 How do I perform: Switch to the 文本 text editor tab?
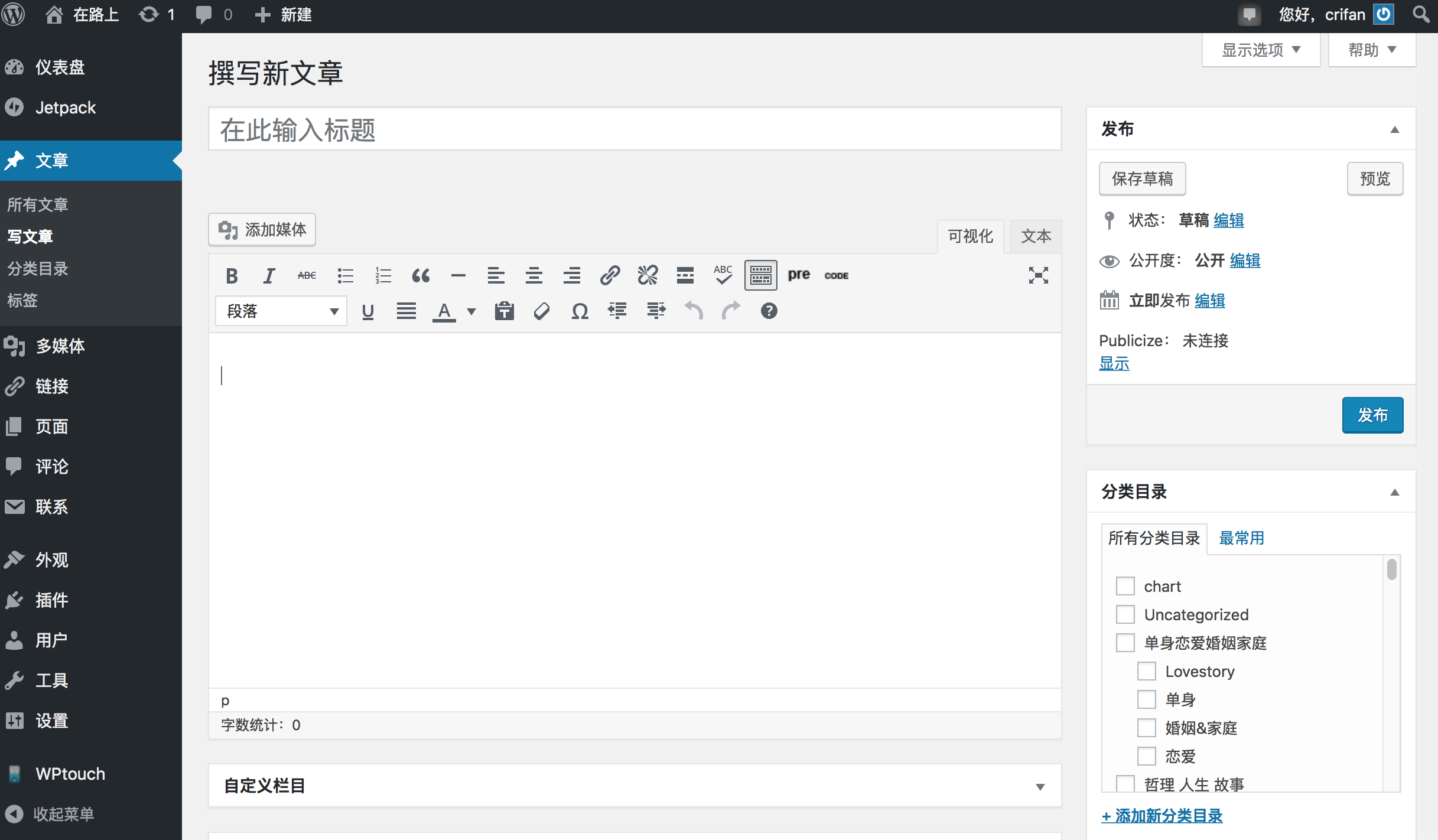pos(1036,236)
